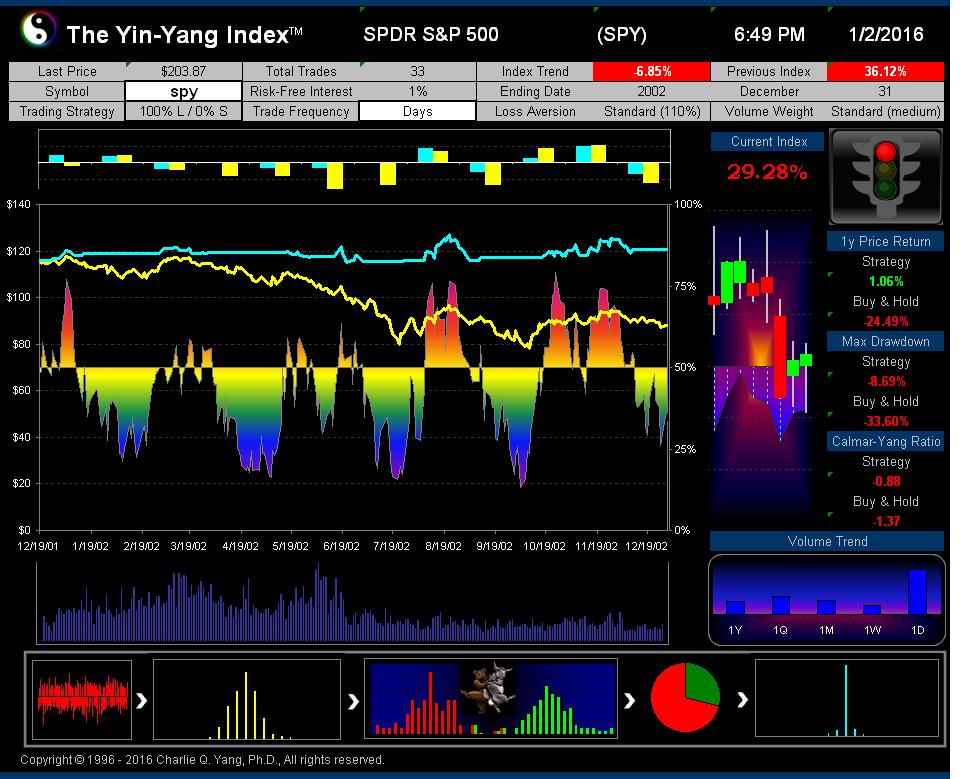Click the SPDR S&P 500 title
Screen dimensions: 960x779
(x=430, y=34)
